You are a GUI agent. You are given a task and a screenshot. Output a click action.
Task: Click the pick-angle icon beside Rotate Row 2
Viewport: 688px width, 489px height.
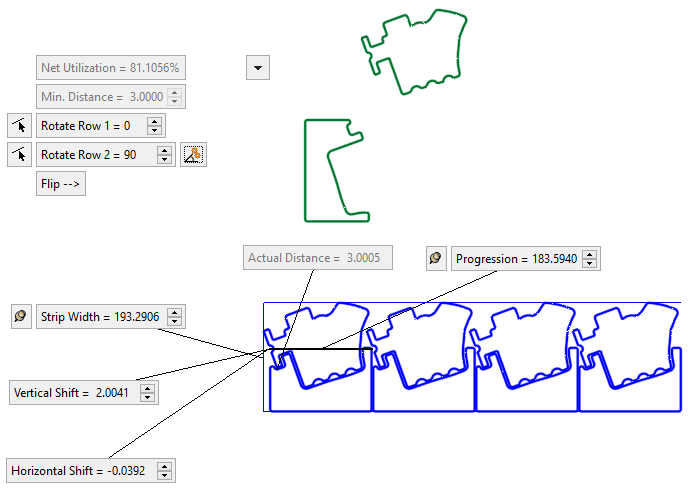(19, 155)
